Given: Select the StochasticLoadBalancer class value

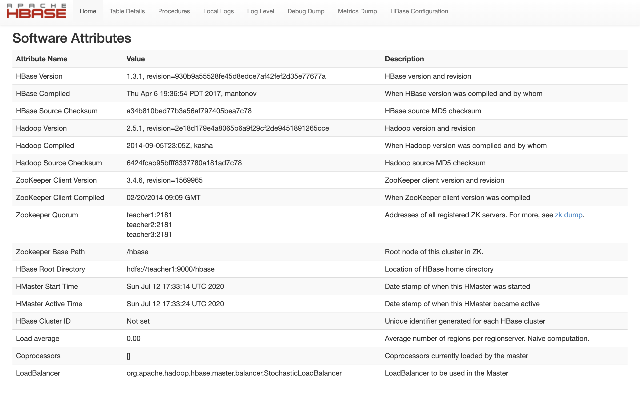Looking at the screenshot, I should (234, 373).
